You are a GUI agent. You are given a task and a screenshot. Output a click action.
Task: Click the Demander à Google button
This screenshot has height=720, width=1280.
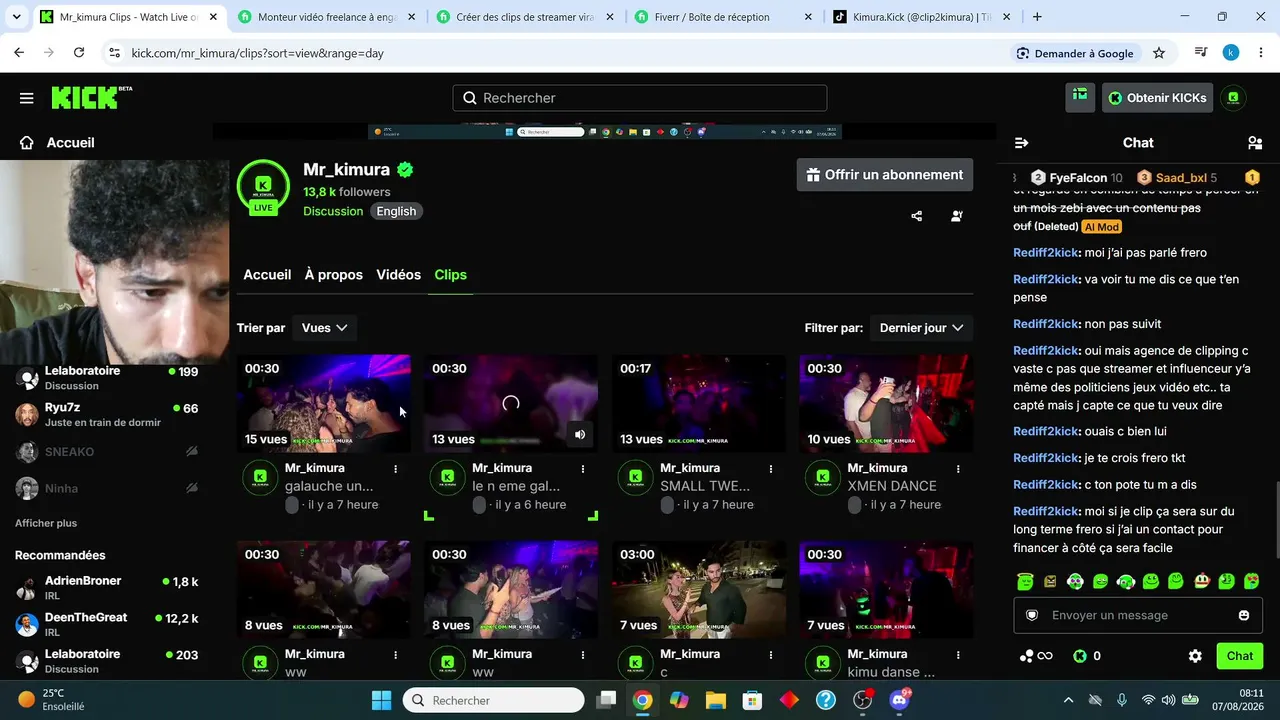click(1075, 53)
